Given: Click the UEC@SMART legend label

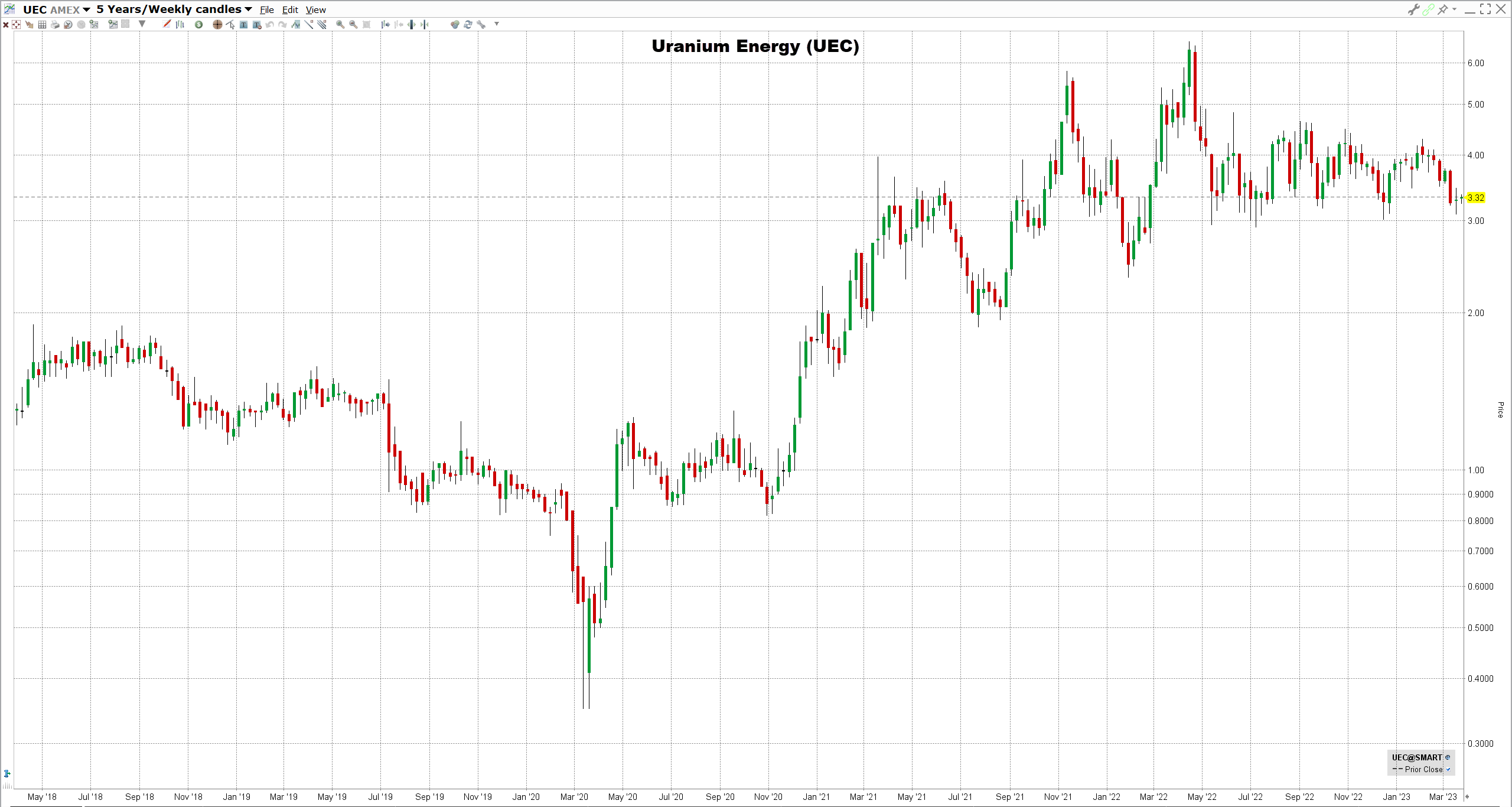Looking at the screenshot, I should (1416, 757).
